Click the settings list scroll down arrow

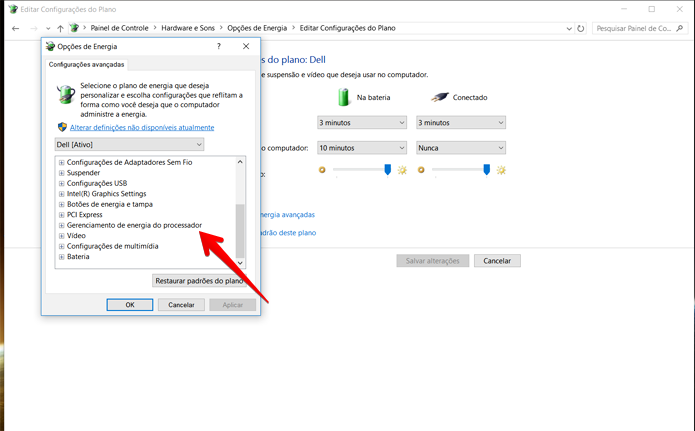pyautogui.click(x=240, y=263)
